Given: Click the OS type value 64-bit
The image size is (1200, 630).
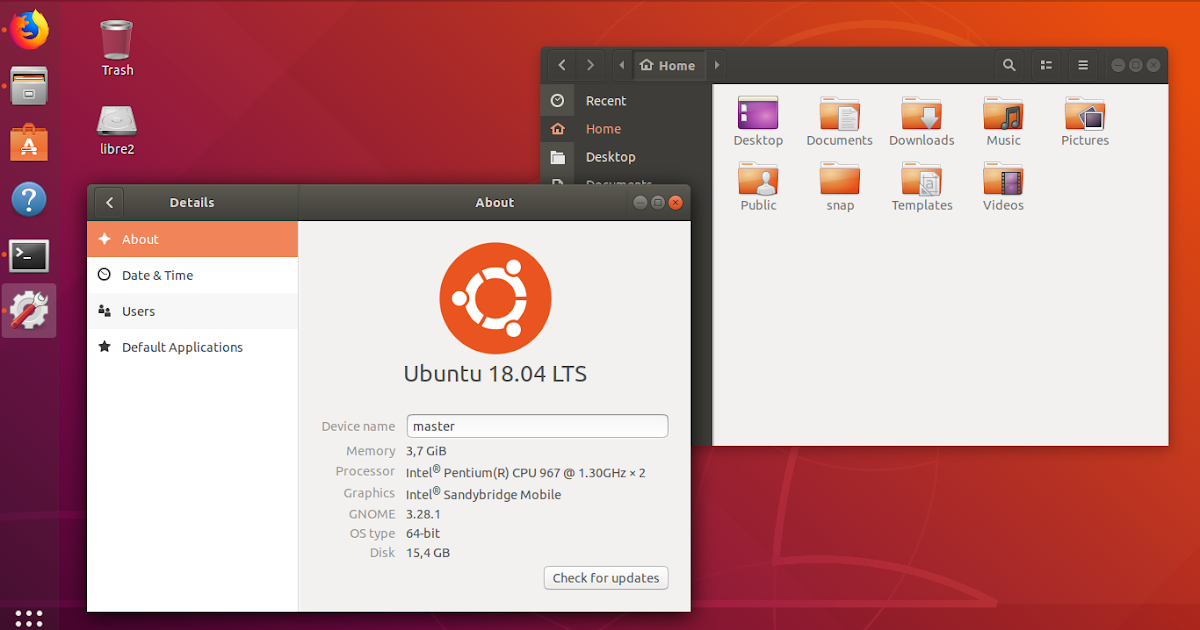Looking at the screenshot, I should coord(423,534).
